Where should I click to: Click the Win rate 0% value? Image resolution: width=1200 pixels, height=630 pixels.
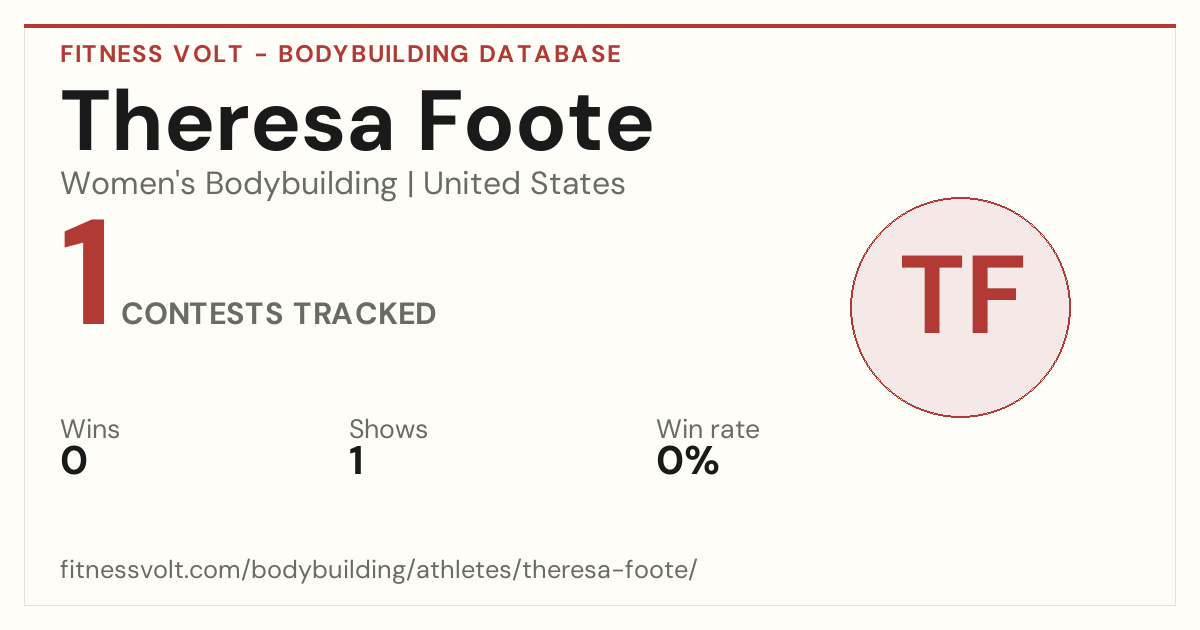tap(688, 461)
